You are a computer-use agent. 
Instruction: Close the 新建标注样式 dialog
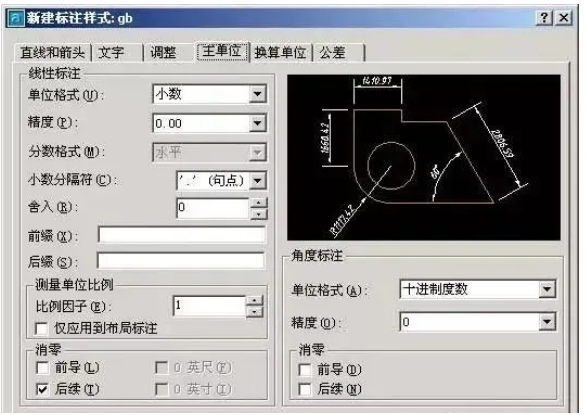564,18
